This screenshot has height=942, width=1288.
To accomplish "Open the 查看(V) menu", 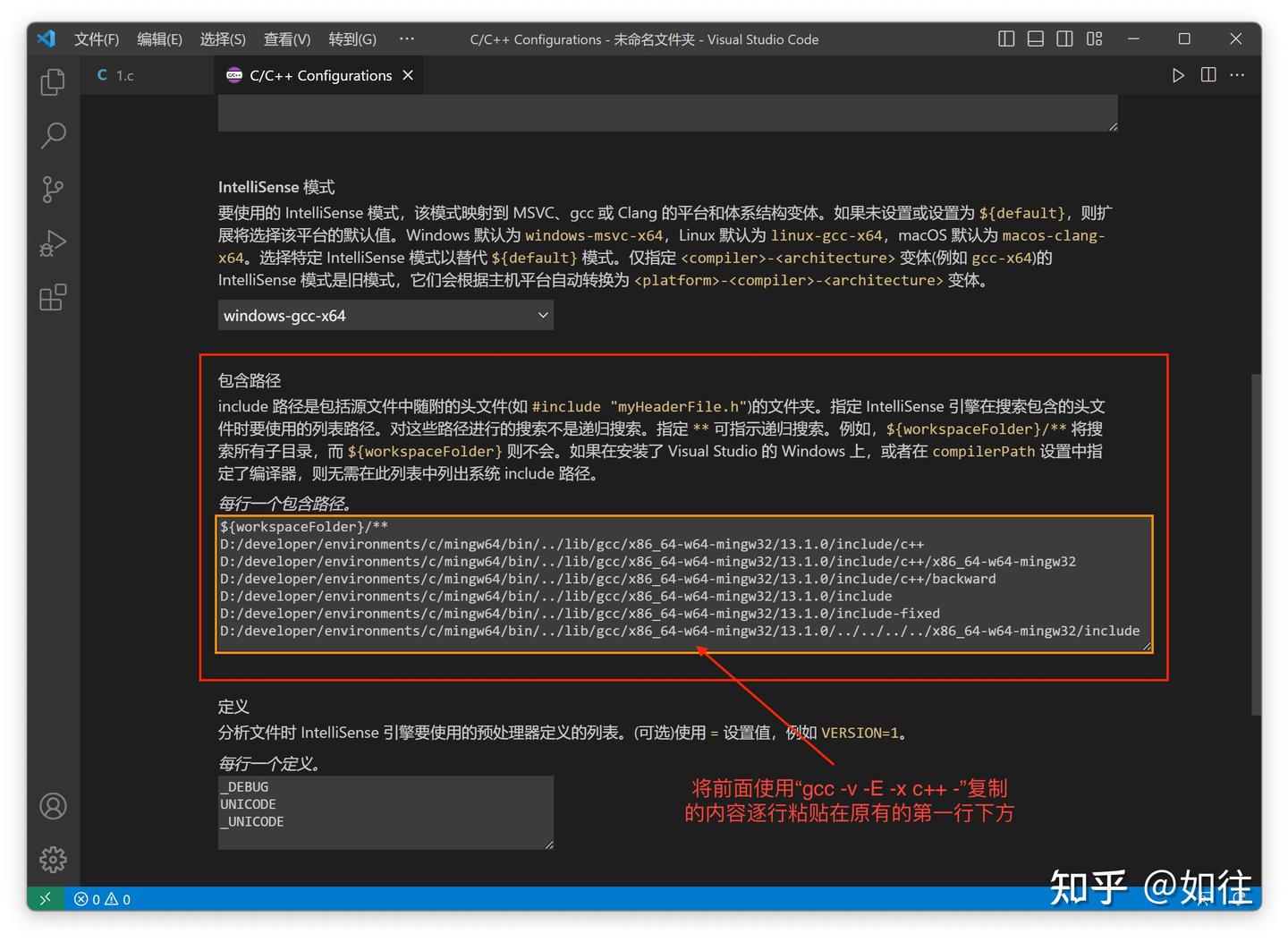I will [286, 38].
